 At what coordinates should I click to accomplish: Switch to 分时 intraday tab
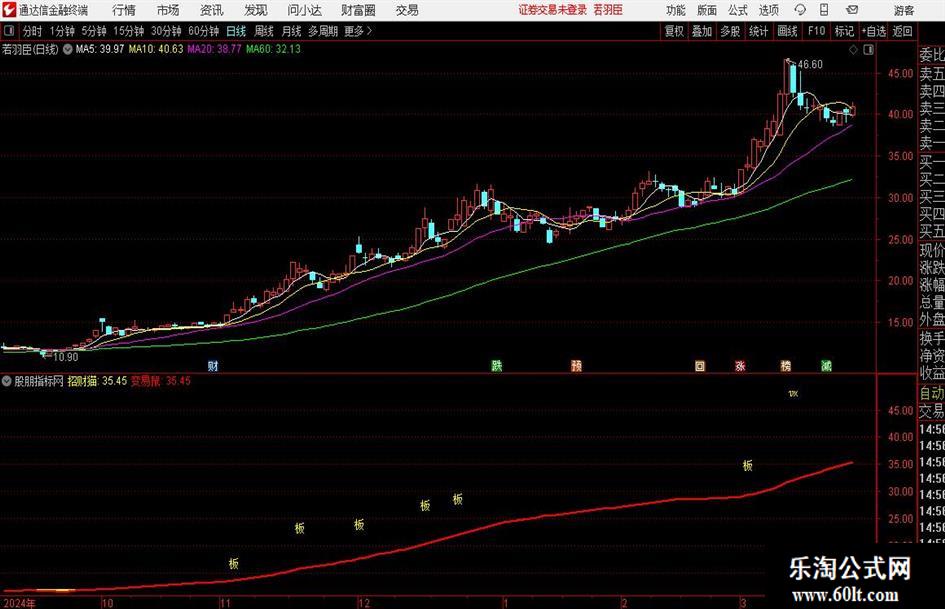pyautogui.click(x=32, y=31)
